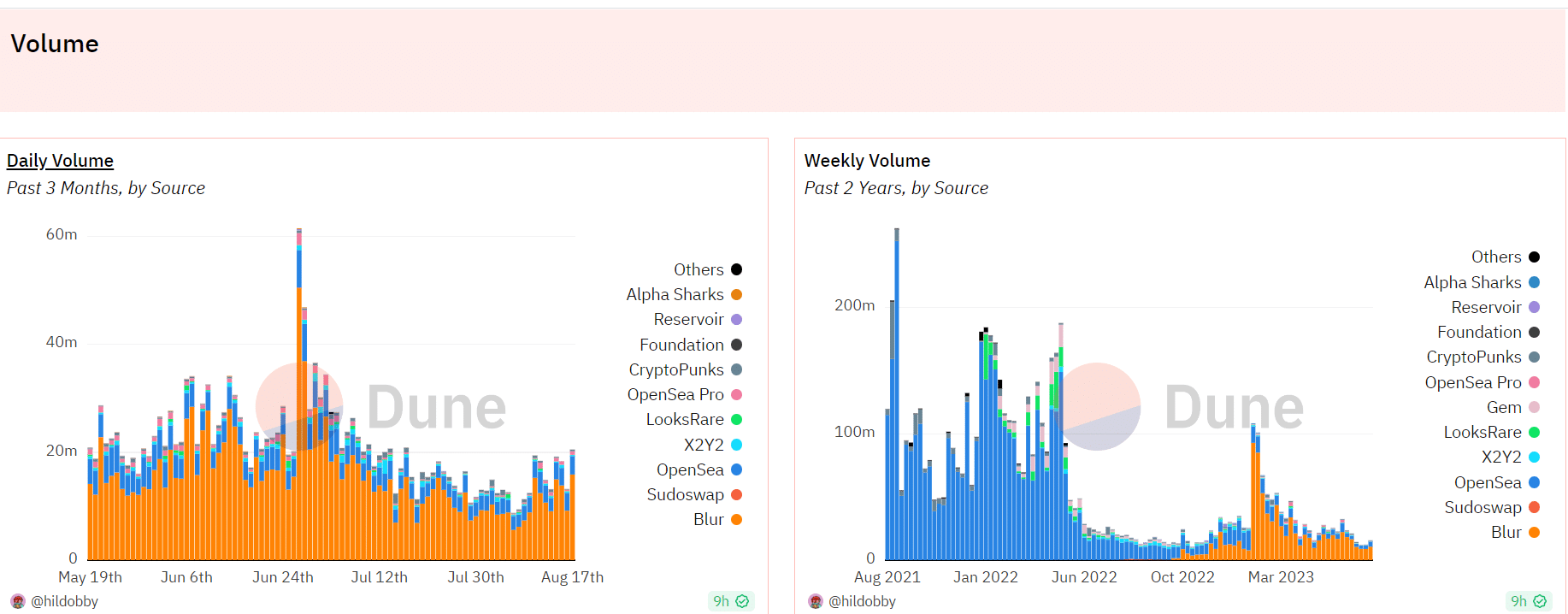Screen dimensions: 1568x614
Task: Click @hildobby under the Daily Volume chart
Action: point(64,601)
